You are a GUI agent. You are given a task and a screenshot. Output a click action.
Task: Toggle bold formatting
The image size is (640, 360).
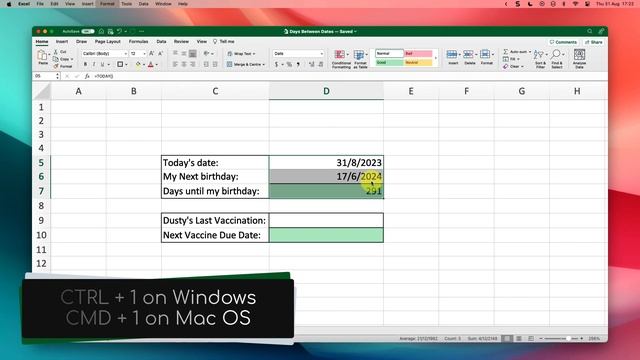pyautogui.click(x=85, y=64)
